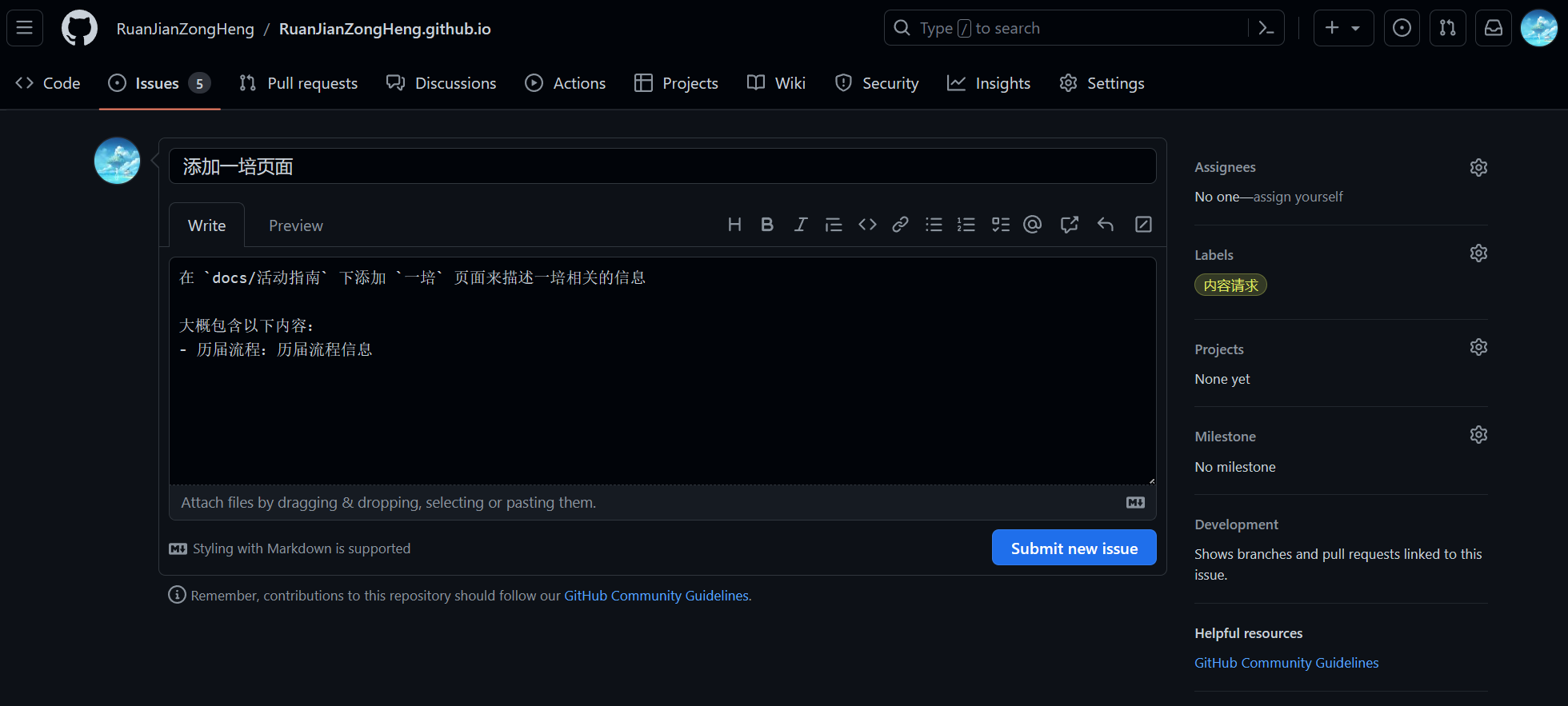Viewport: 1568px width, 706px height.
Task: Apply bold formatting icon
Action: click(767, 225)
